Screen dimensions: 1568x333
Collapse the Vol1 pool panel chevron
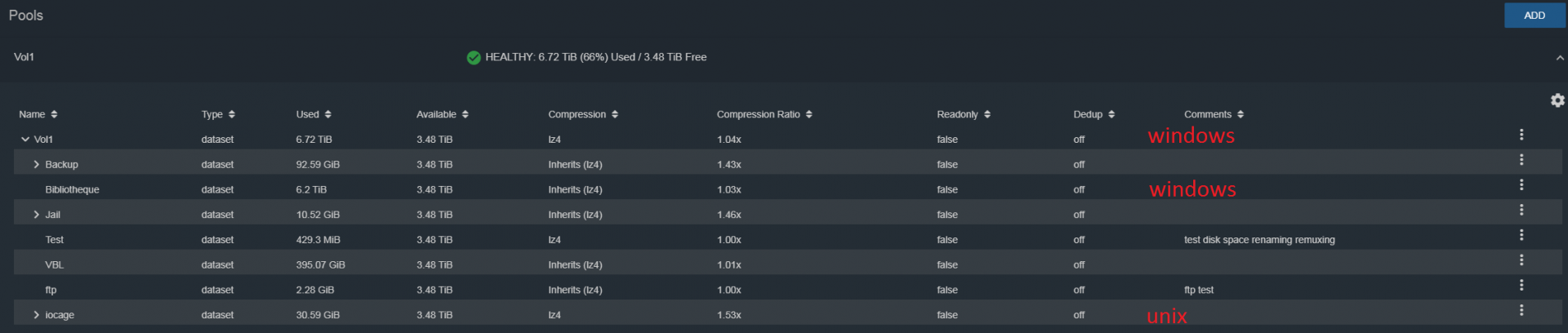[1560, 58]
